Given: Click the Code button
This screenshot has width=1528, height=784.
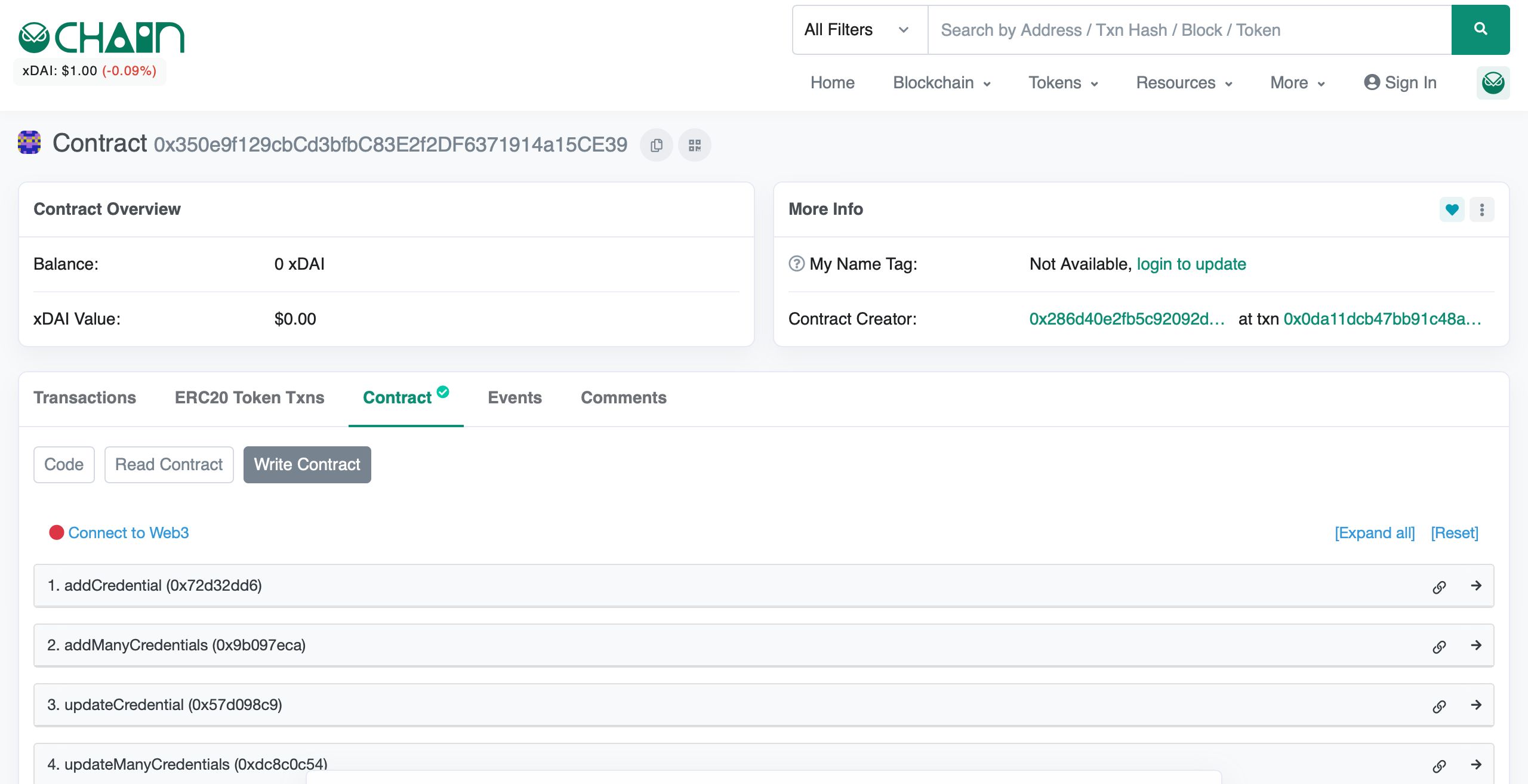Looking at the screenshot, I should [64, 464].
